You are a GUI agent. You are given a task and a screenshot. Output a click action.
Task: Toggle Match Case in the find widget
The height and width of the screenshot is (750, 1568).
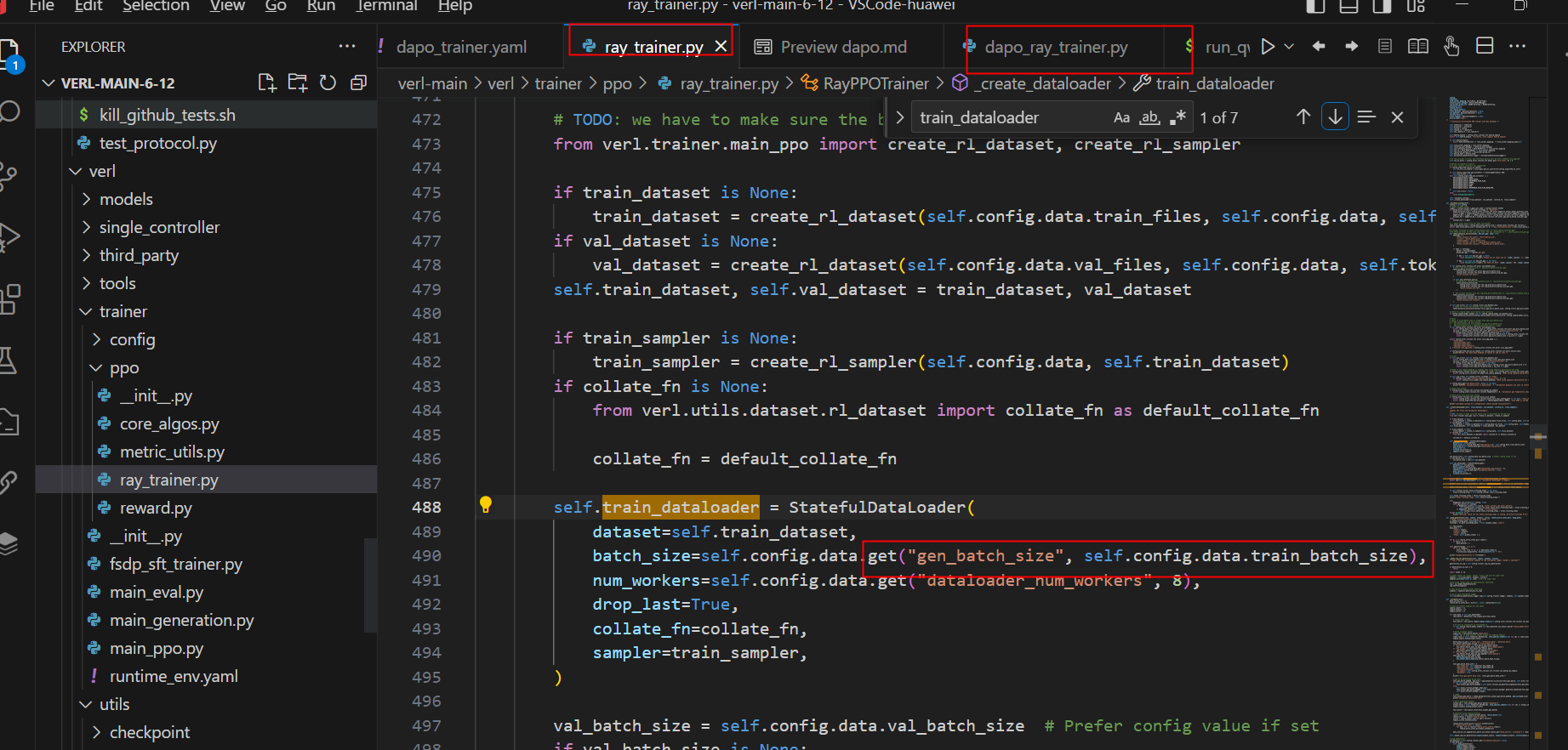coord(1122,117)
